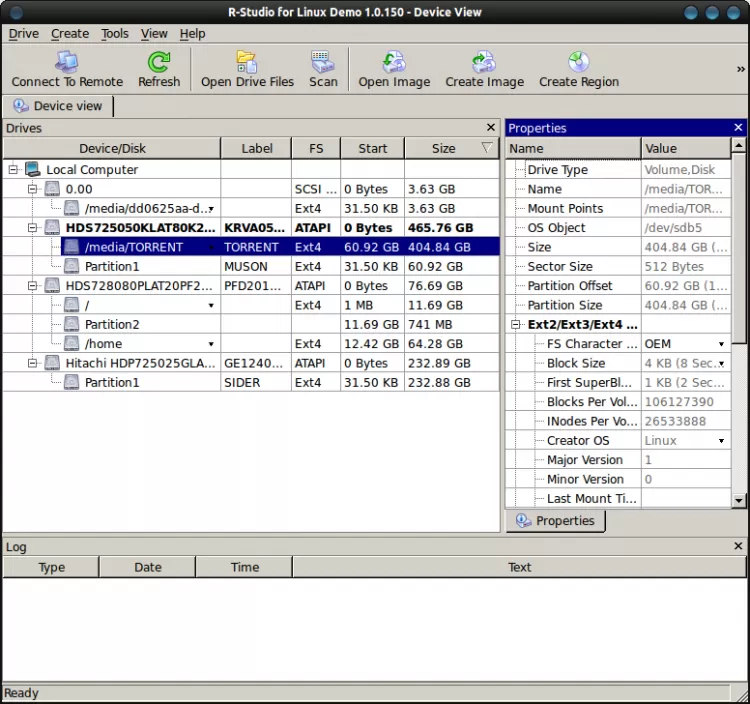Open the Creator OS dropdown showing Linux
This screenshot has width=750, height=704.
pyautogui.click(x=722, y=441)
